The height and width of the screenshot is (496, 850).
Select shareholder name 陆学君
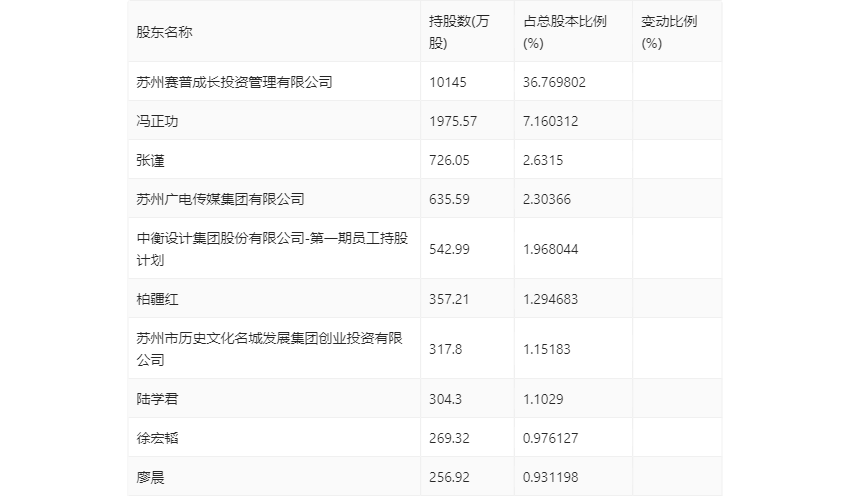tap(157, 399)
